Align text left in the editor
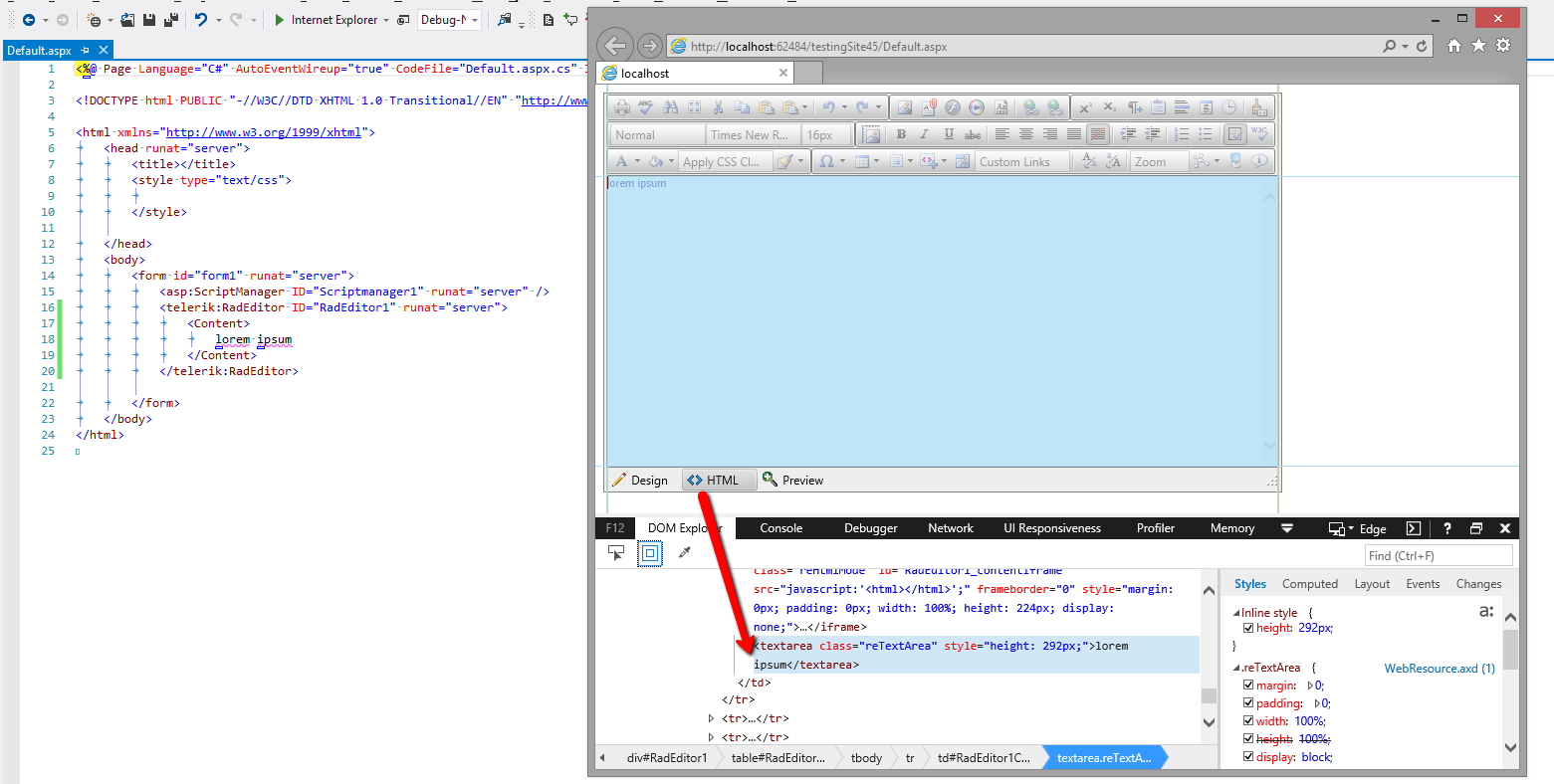This screenshot has width=1554, height=784. pos(1002,134)
